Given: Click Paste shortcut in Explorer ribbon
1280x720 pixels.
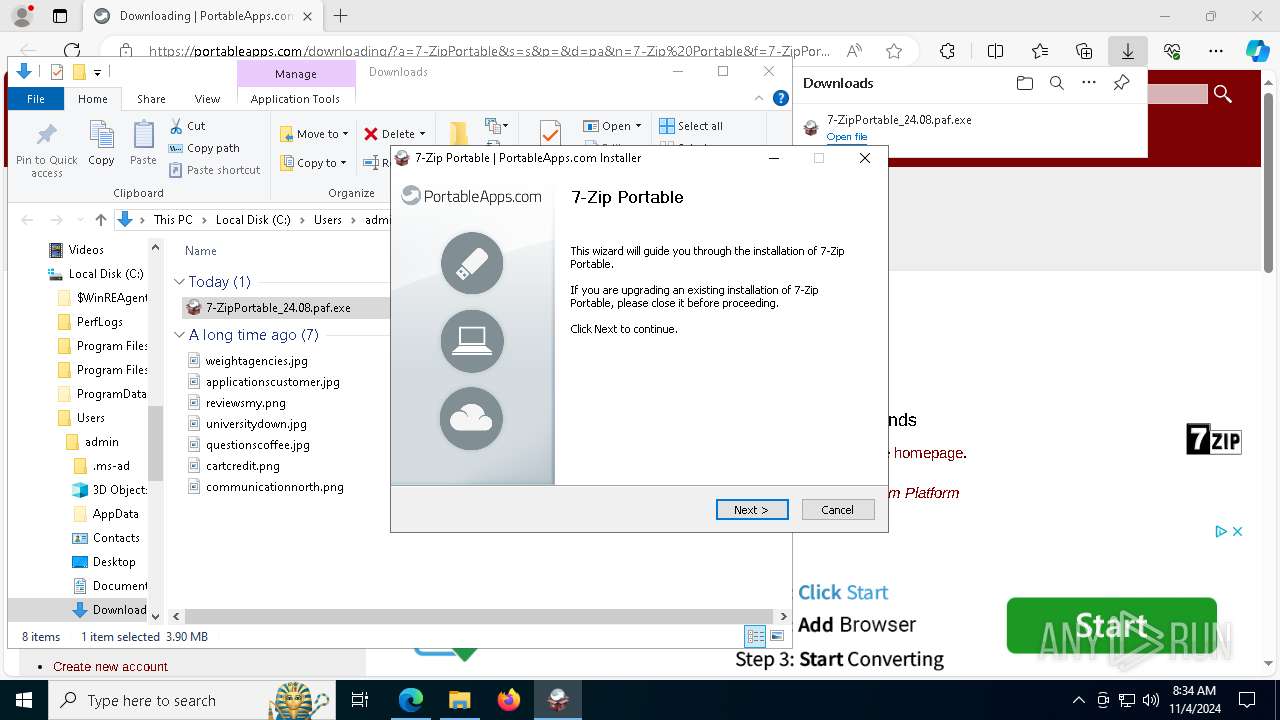Looking at the screenshot, I should 214,170.
